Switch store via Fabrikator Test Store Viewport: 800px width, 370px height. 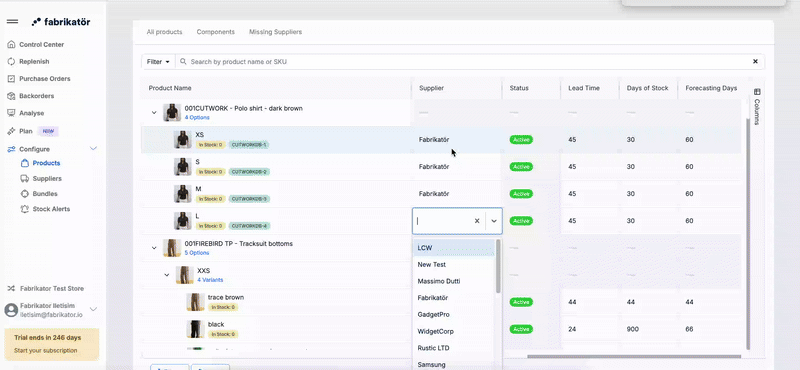click(x=52, y=288)
